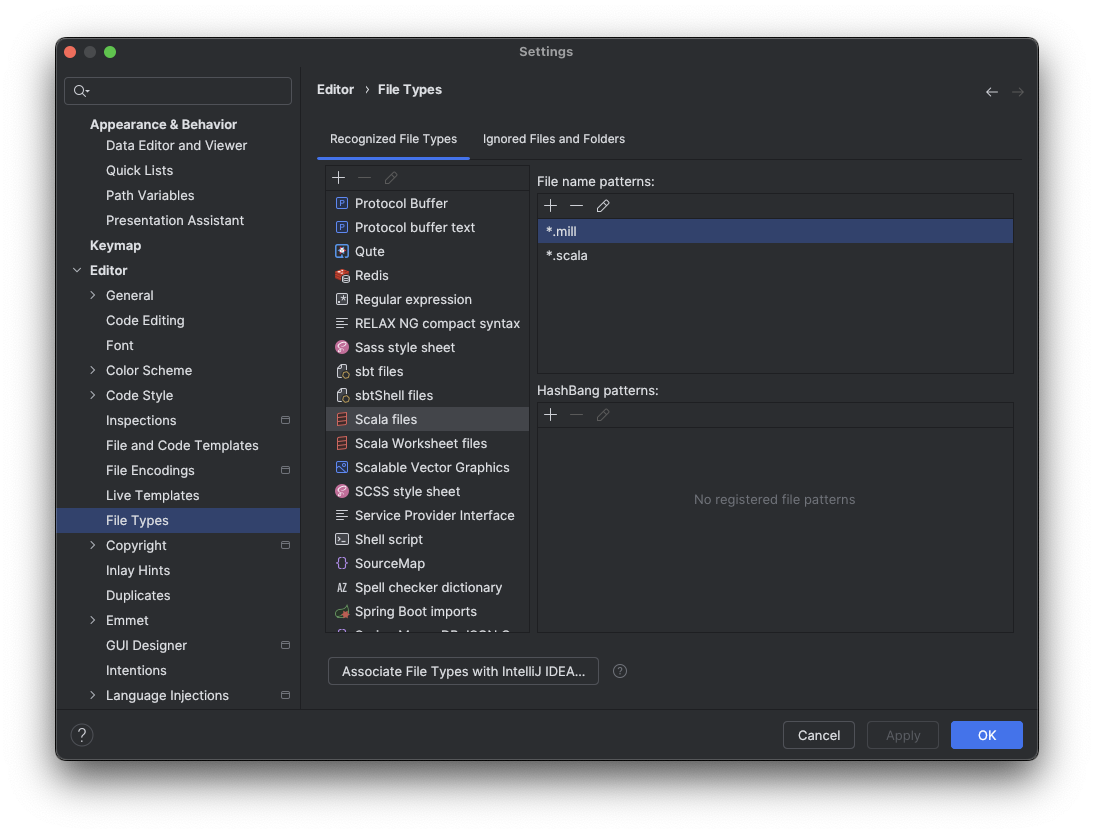The width and height of the screenshot is (1094, 834).
Task: Add a new HashBang pattern
Action: pyautogui.click(x=550, y=414)
